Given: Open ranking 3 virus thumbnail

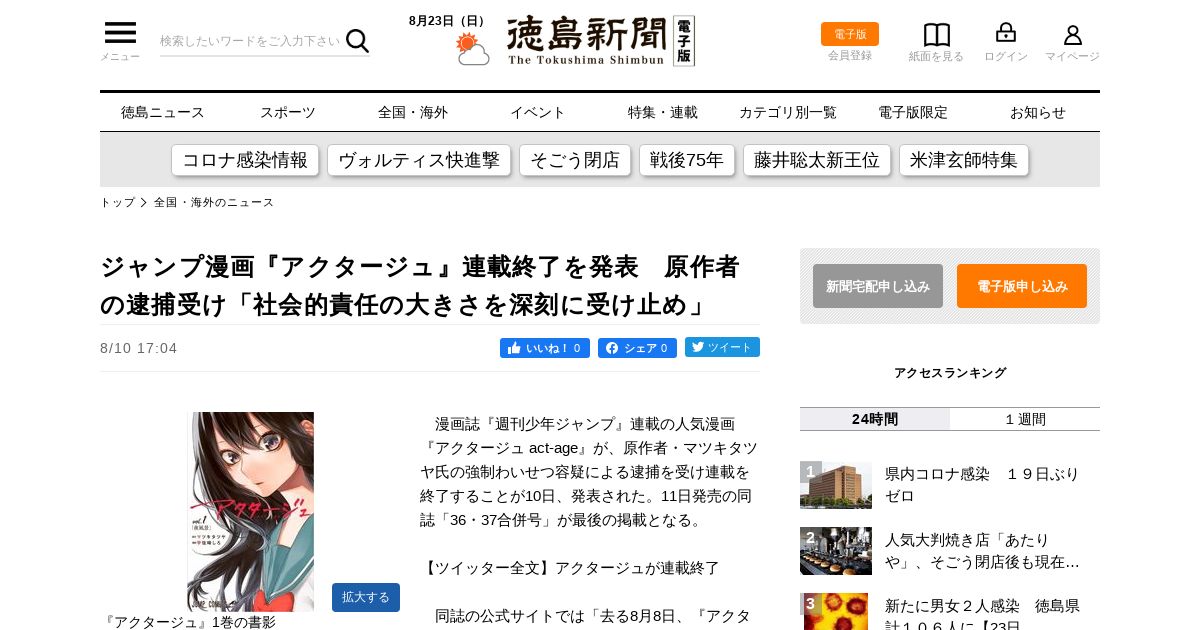Looking at the screenshot, I should pos(836,612).
